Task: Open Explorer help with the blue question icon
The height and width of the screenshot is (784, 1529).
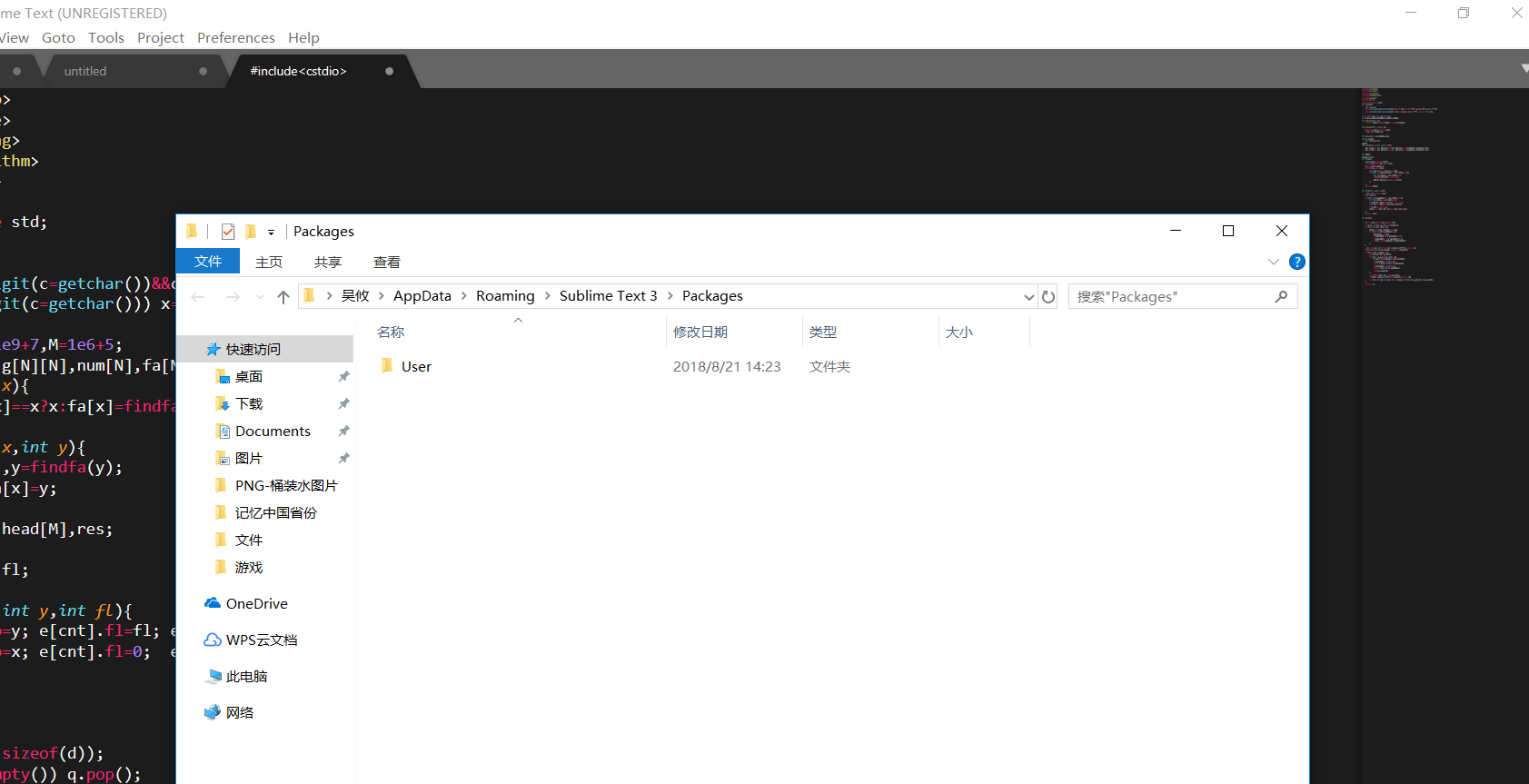Action: tap(1297, 262)
